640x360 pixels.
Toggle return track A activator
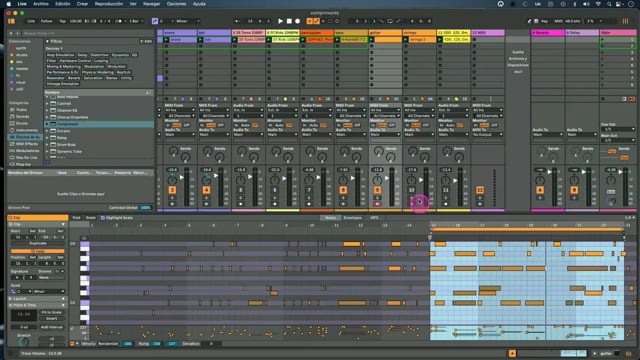[540, 190]
